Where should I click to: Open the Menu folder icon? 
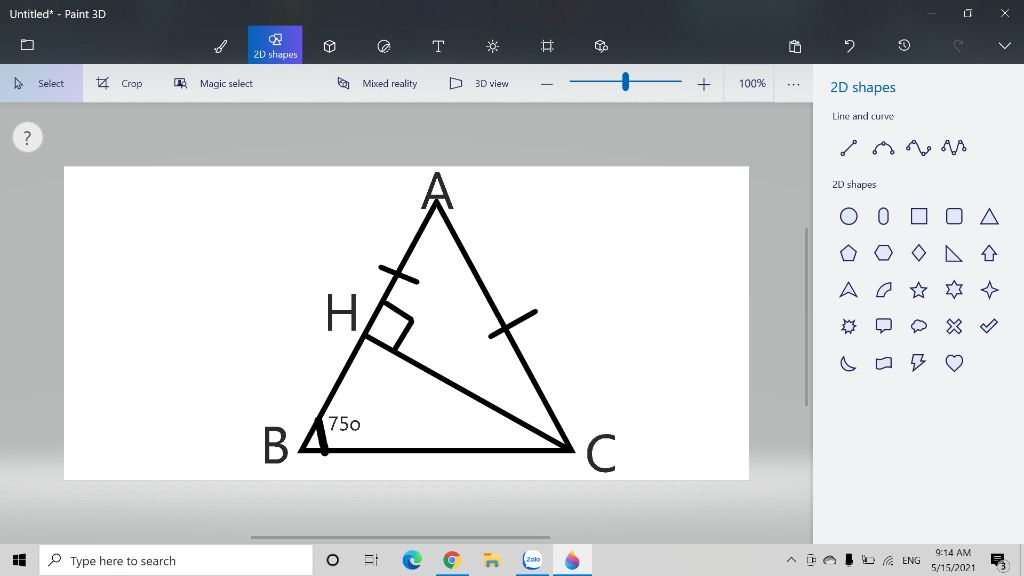(27, 45)
